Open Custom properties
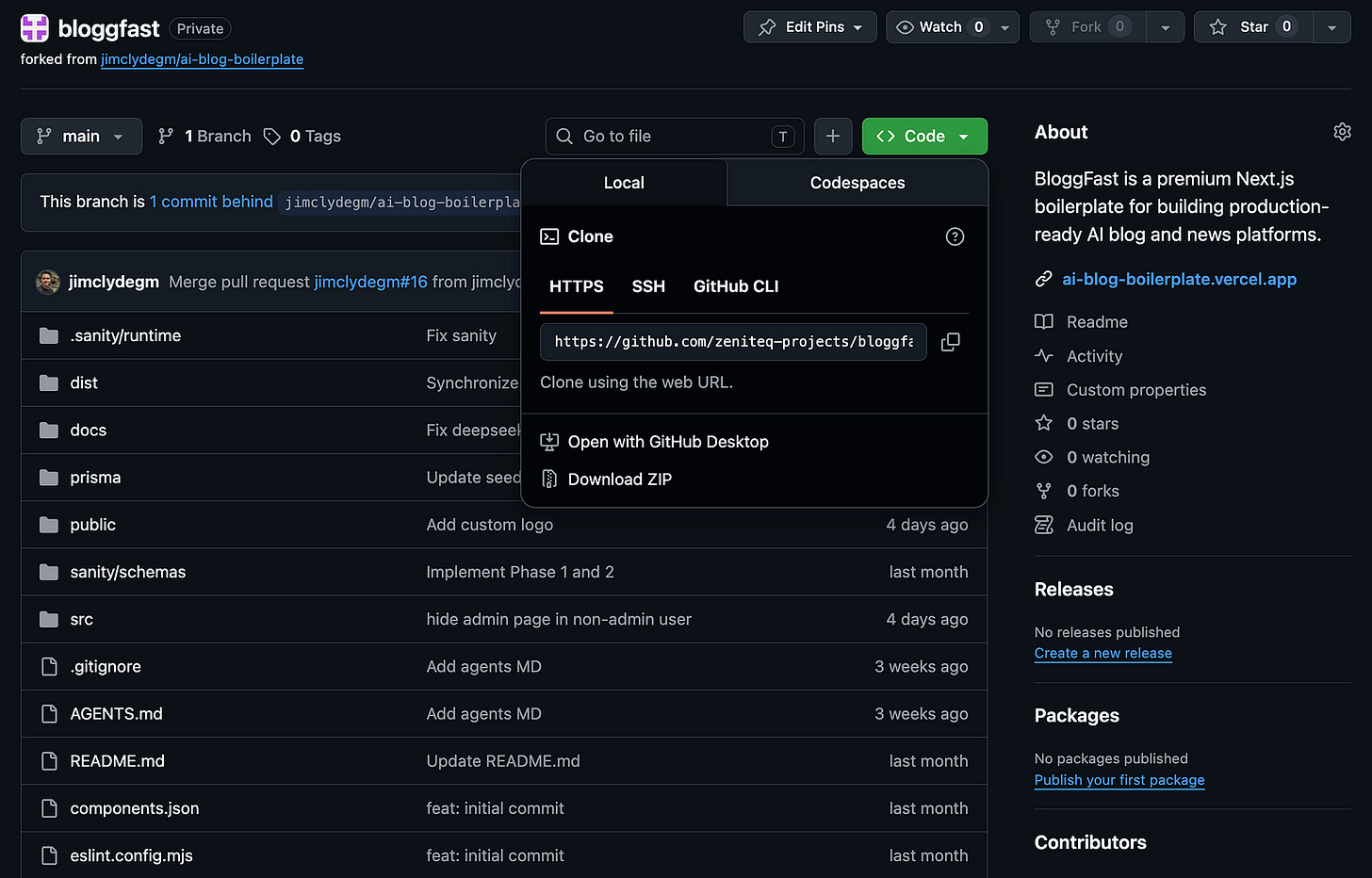 click(1135, 389)
